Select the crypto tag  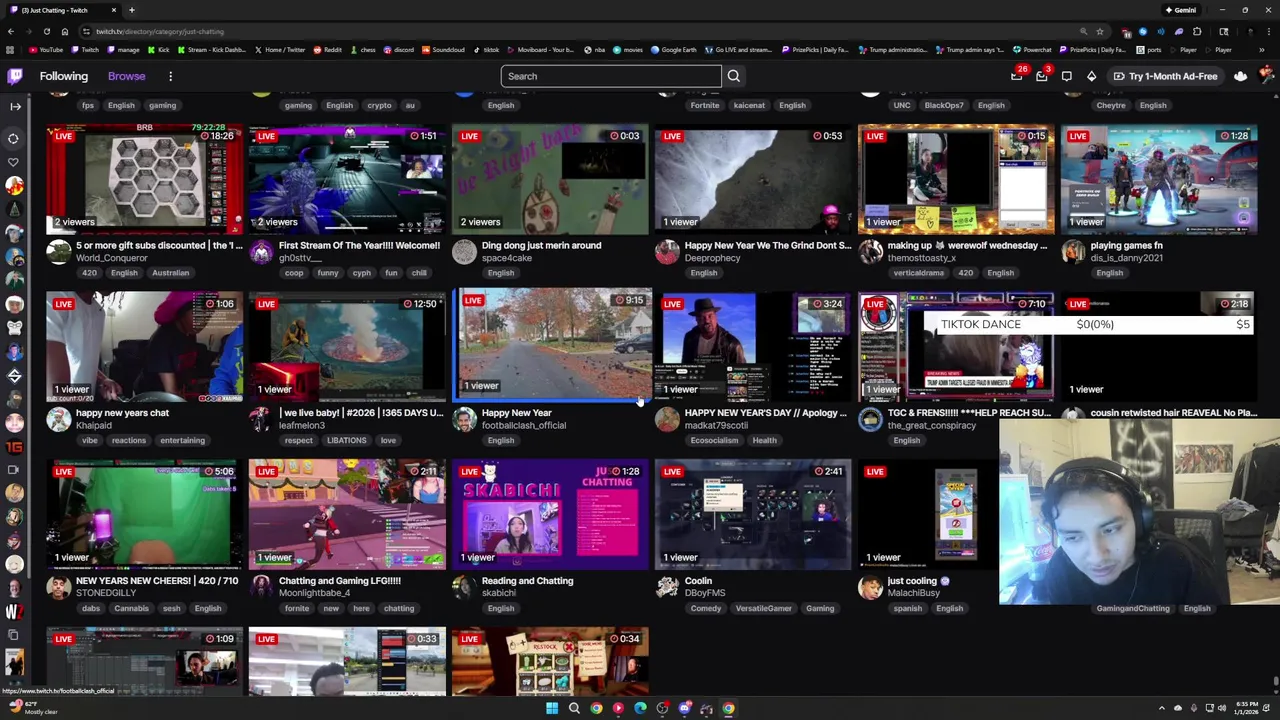(x=379, y=106)
